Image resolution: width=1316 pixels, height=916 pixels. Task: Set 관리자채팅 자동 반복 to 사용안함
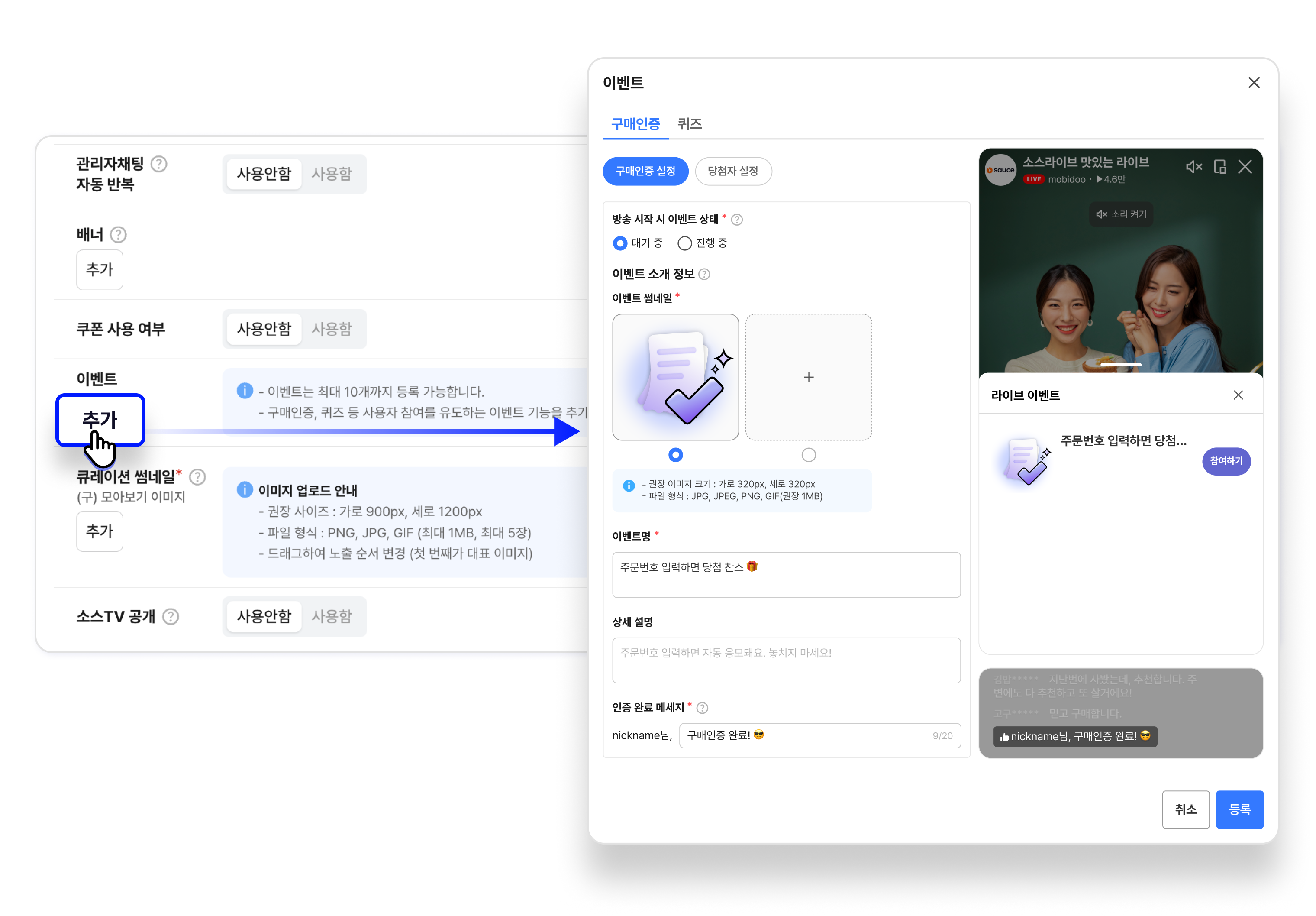[x=264, y=173]
